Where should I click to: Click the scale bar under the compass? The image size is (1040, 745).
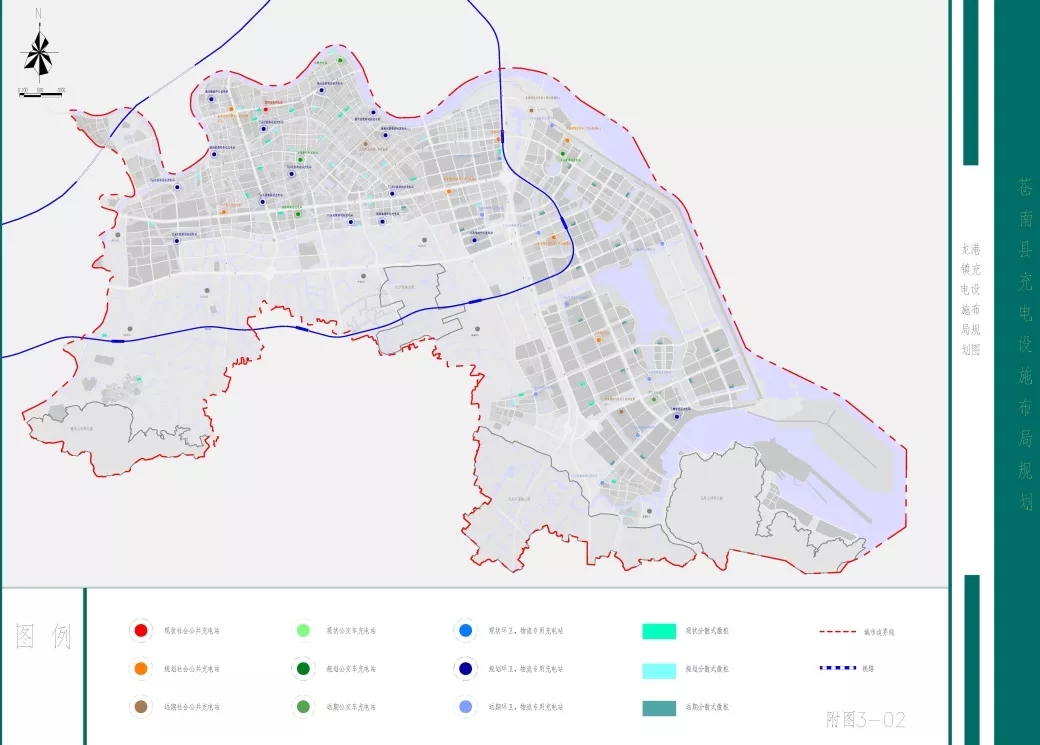(40, 93)
